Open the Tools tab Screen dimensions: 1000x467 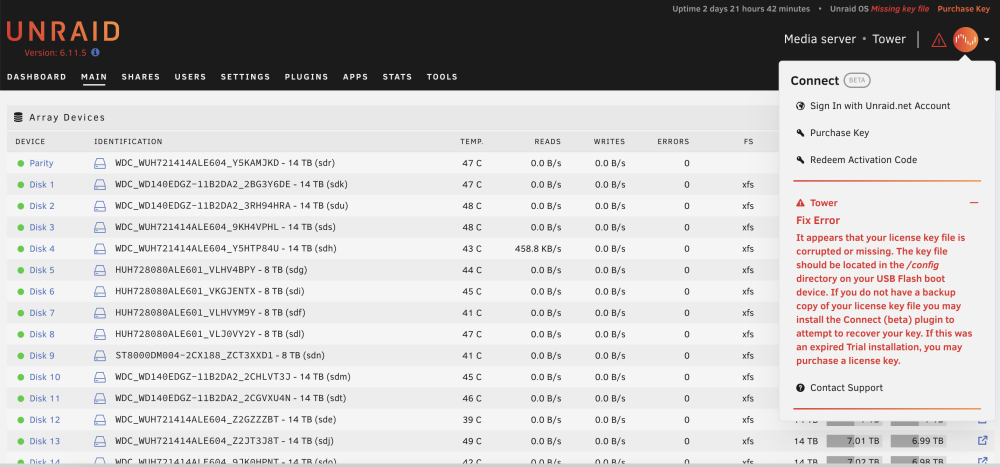(x=442, y=77)
